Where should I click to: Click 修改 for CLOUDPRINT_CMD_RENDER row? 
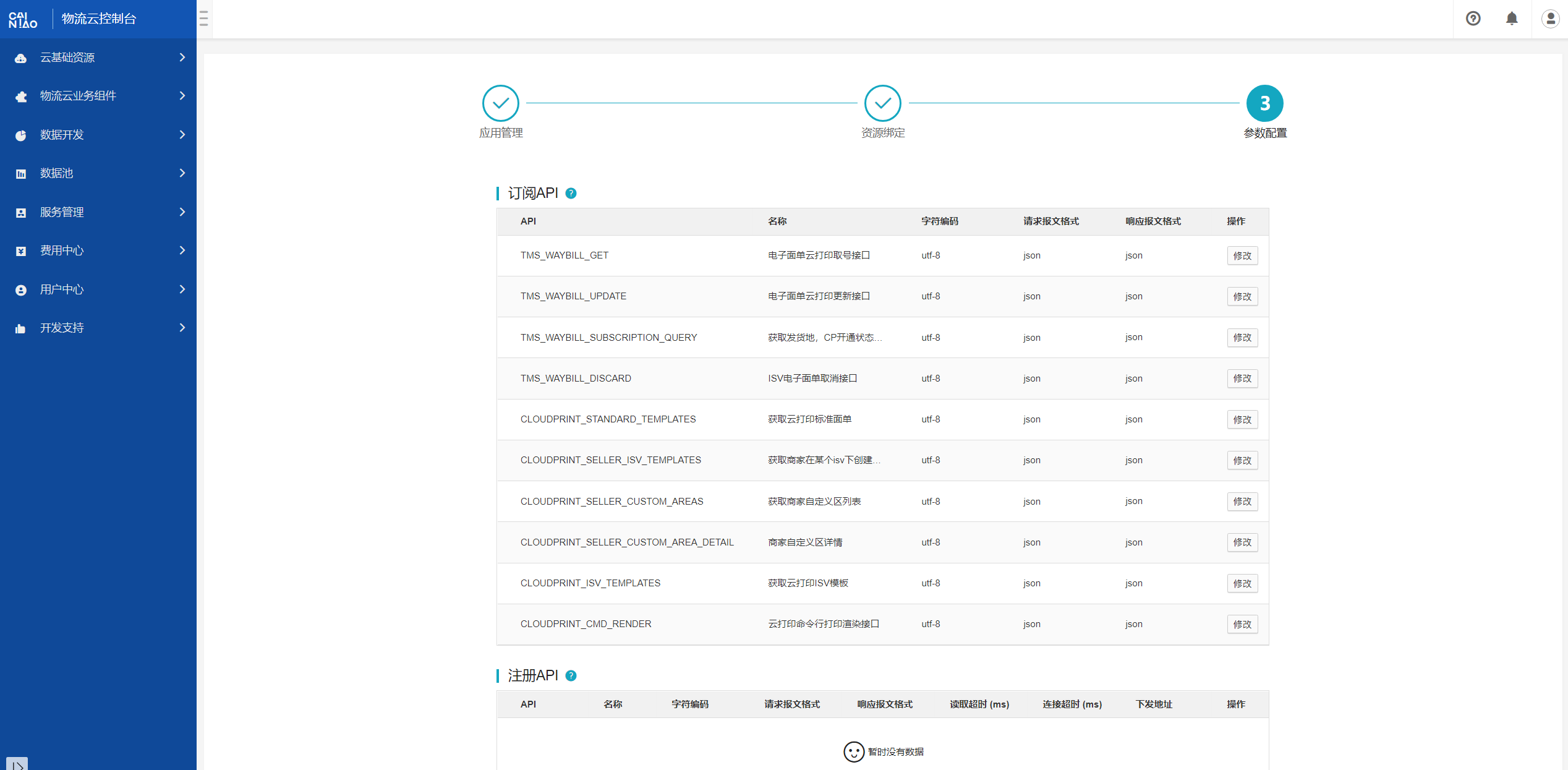tap(1242, 625)
